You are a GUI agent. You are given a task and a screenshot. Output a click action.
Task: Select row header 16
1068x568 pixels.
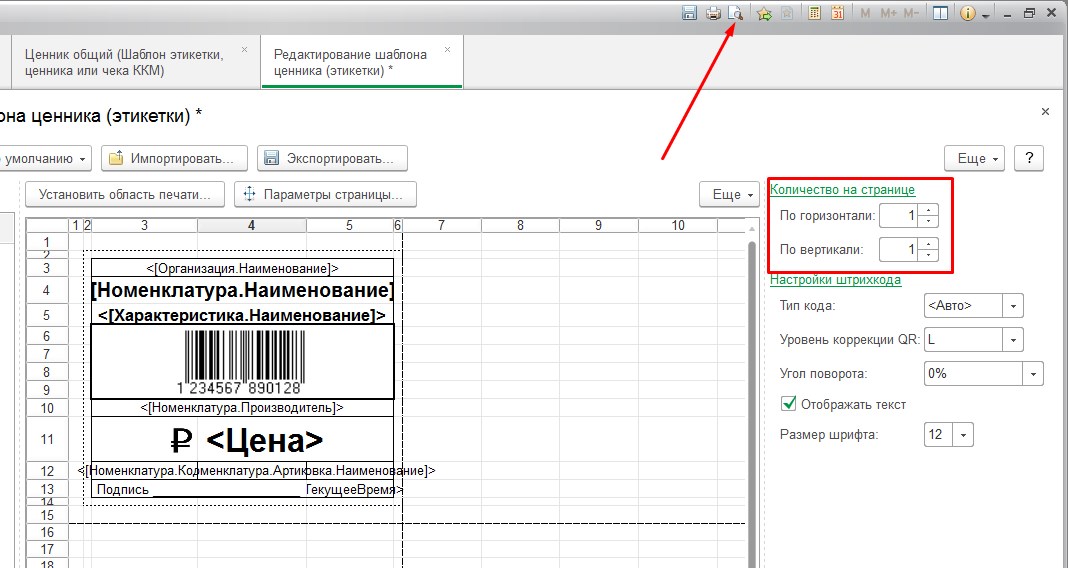pyautogui.click(x=47, y=532)
